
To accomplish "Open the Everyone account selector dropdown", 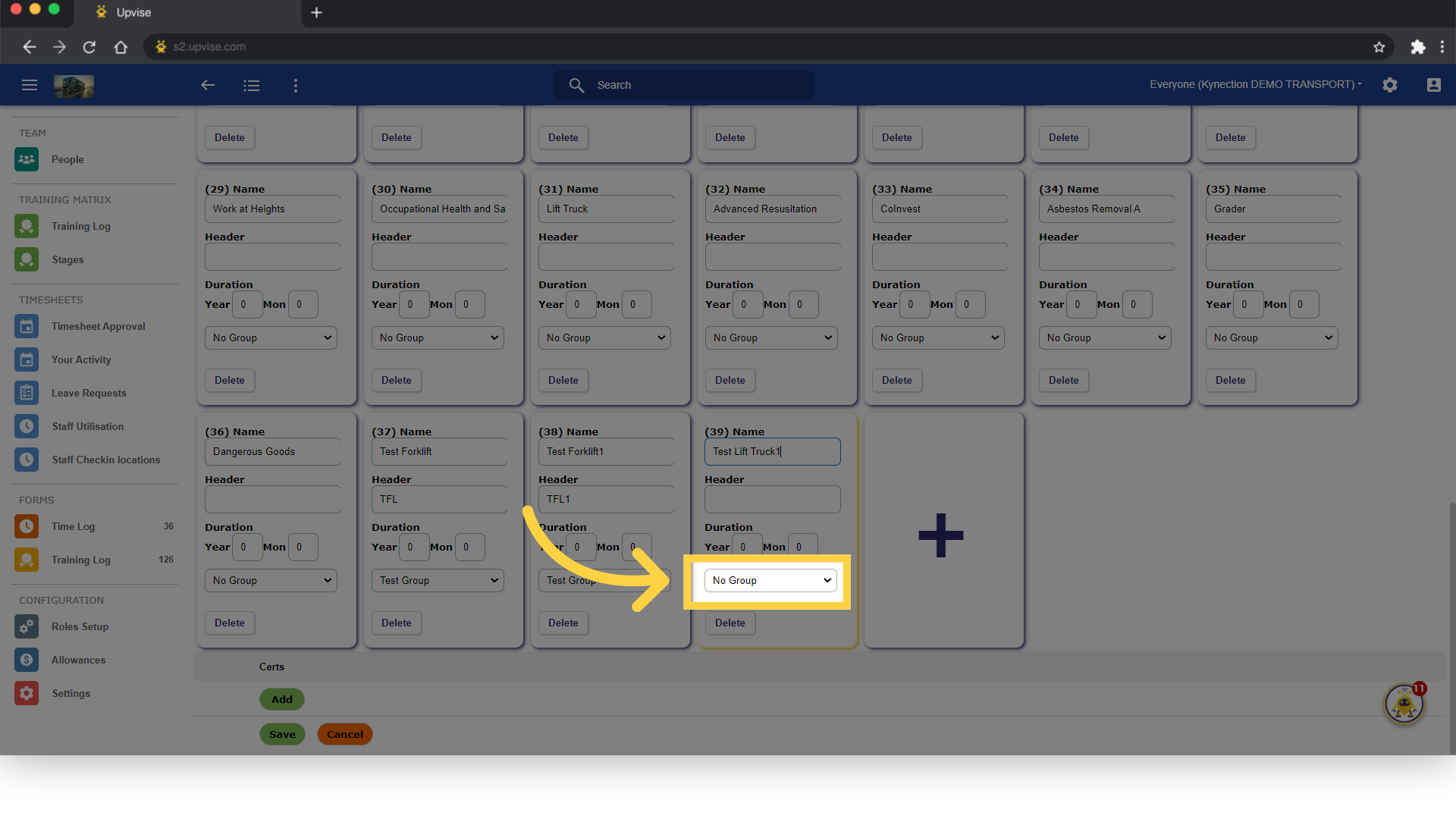I will [1255, 84].
